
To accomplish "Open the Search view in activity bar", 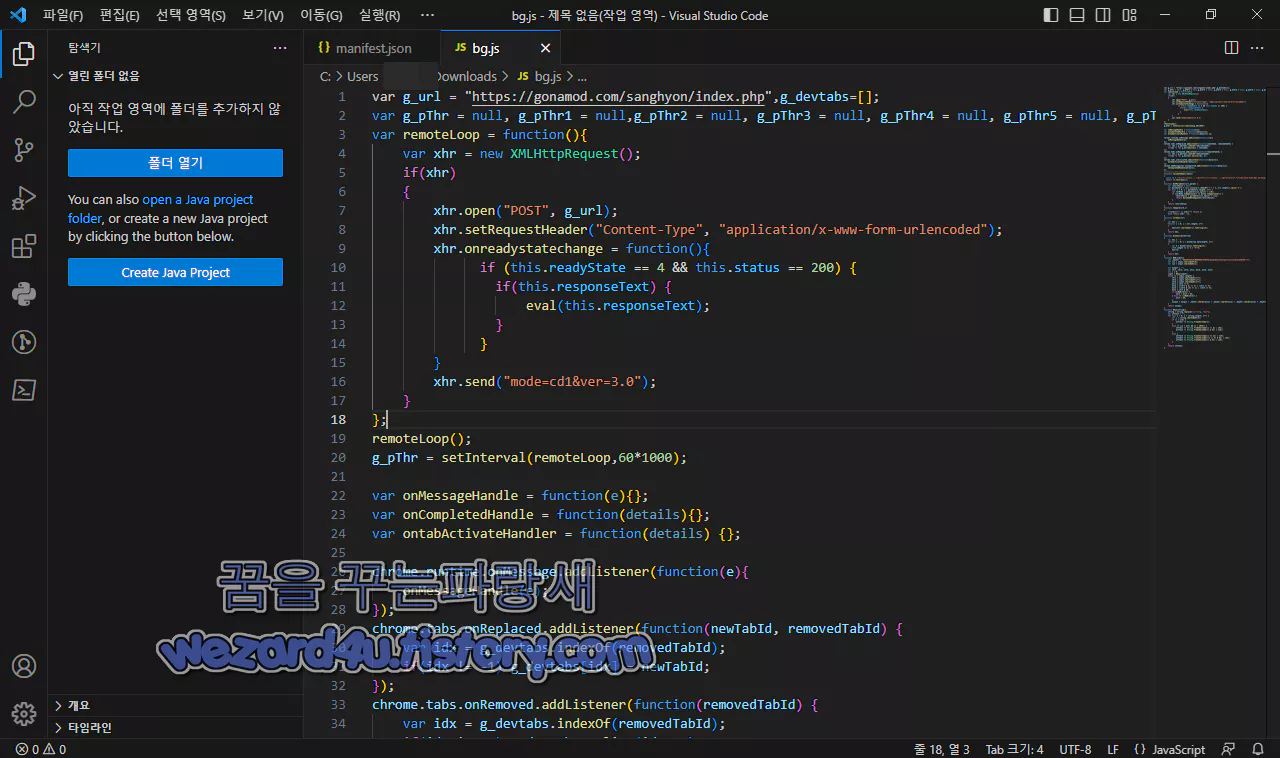I will tap(24, 102).
